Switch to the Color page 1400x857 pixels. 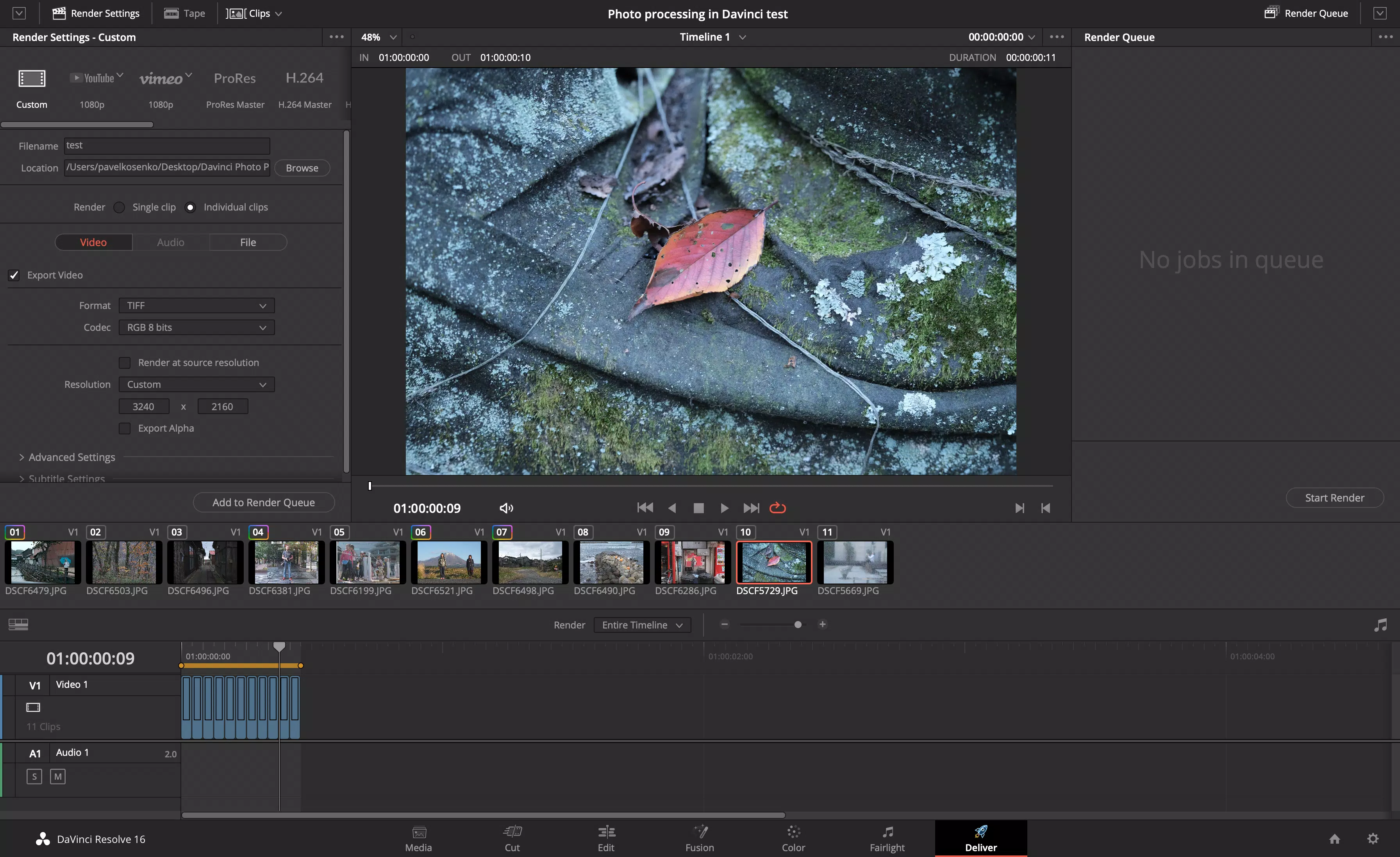tap(793, 838)
